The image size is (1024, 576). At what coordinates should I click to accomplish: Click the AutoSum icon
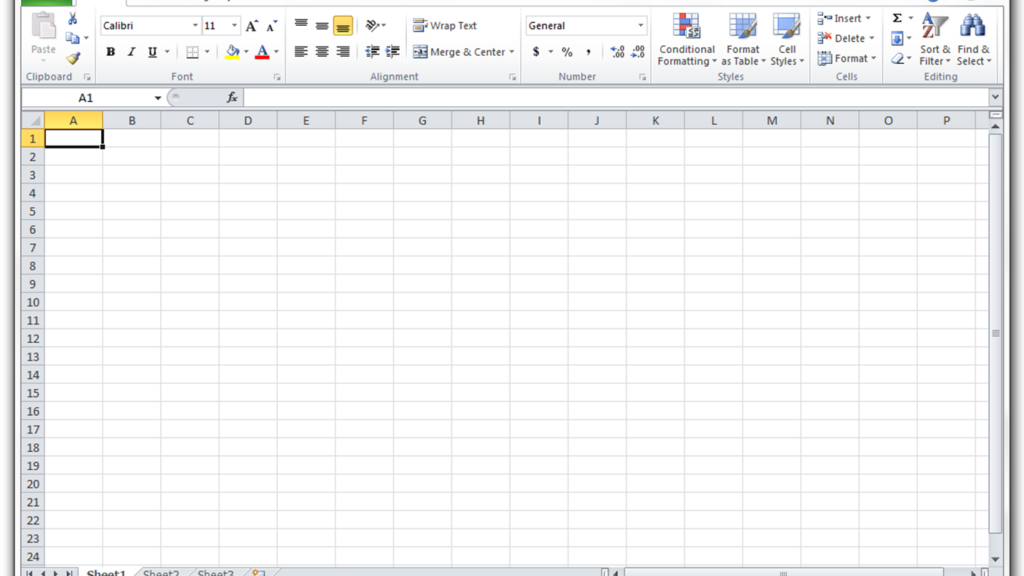898,17
